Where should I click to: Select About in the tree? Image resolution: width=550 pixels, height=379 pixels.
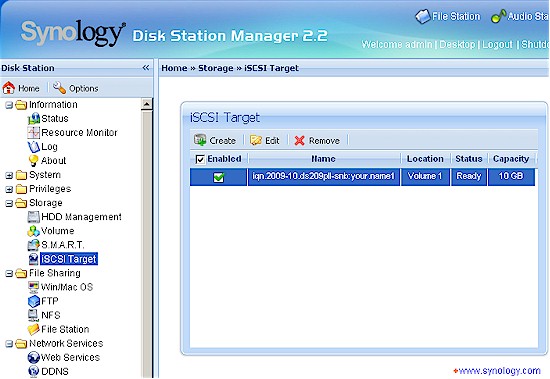tap(53, 161)
